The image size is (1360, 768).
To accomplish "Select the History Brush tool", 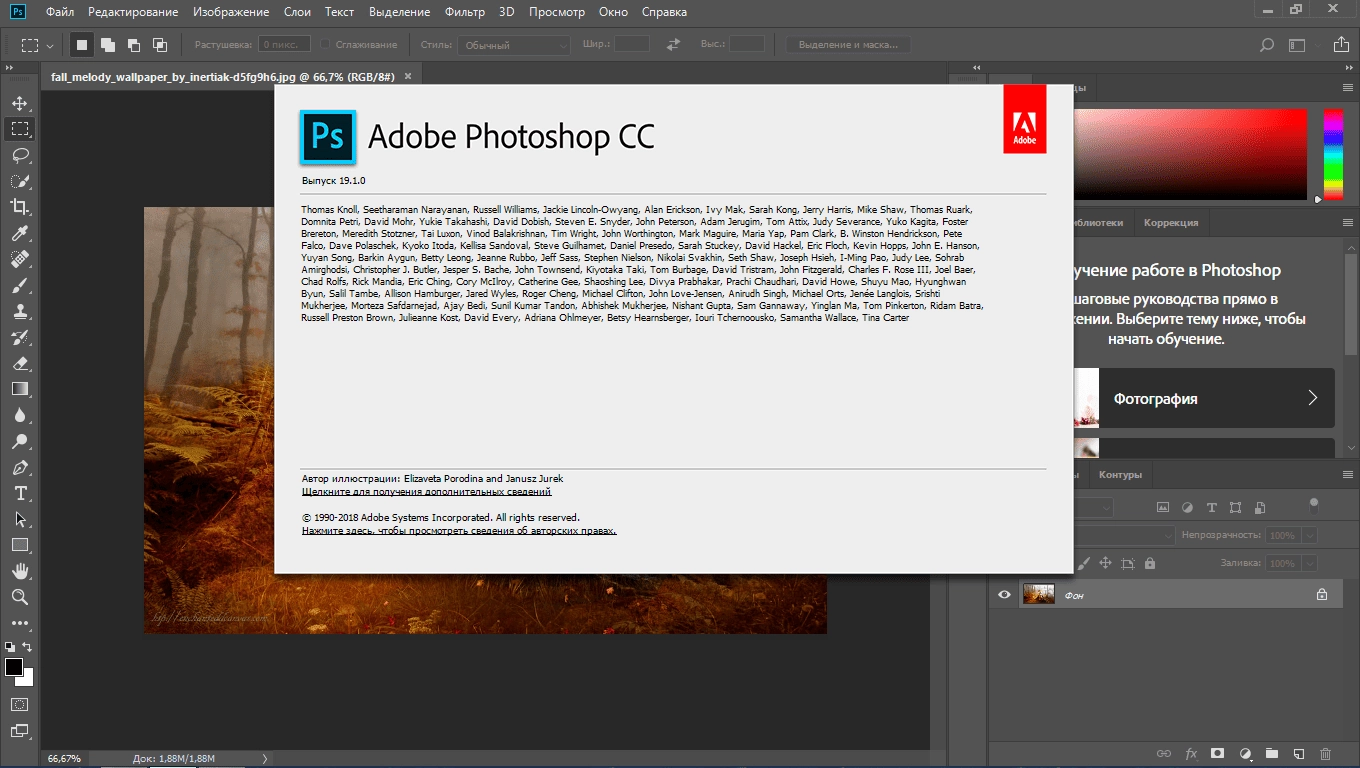I will point(20,337).
